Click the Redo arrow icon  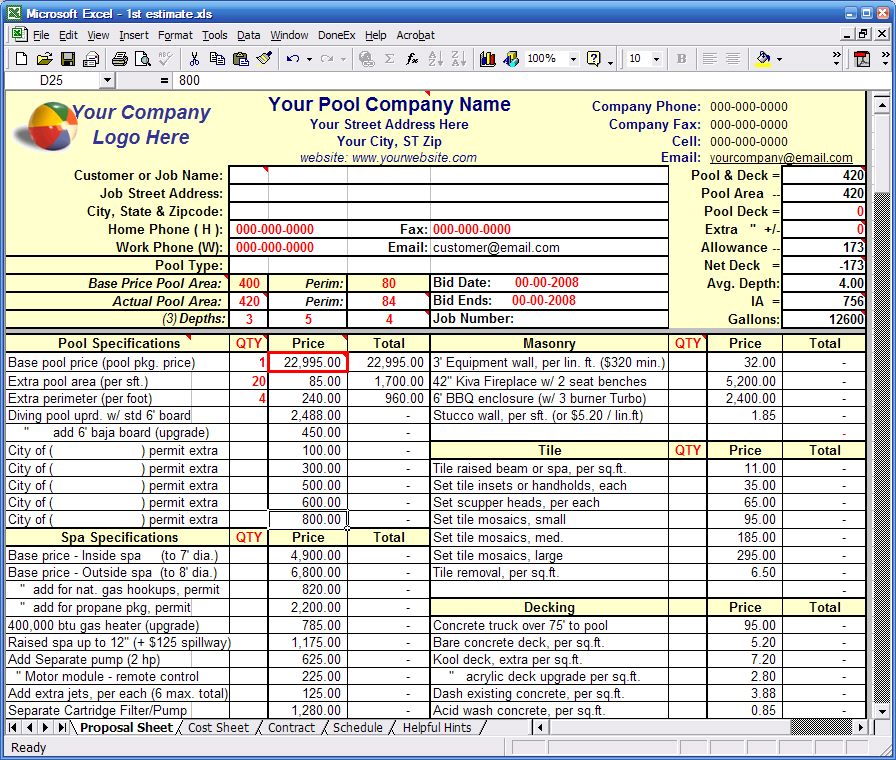pyautogui.click(x=327, y=58)
